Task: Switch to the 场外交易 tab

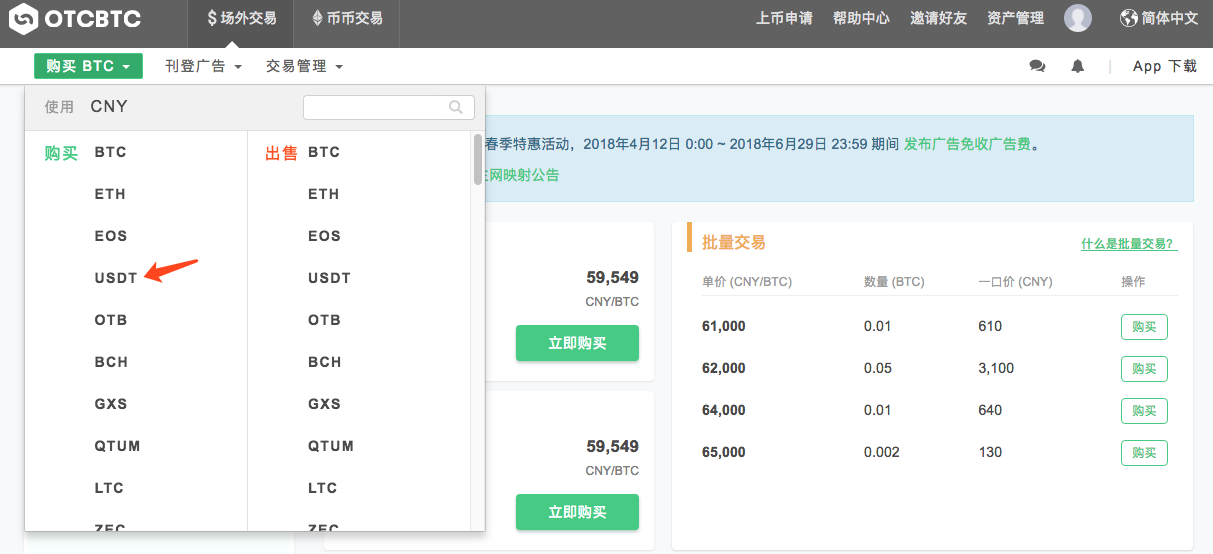Action: 241,18
